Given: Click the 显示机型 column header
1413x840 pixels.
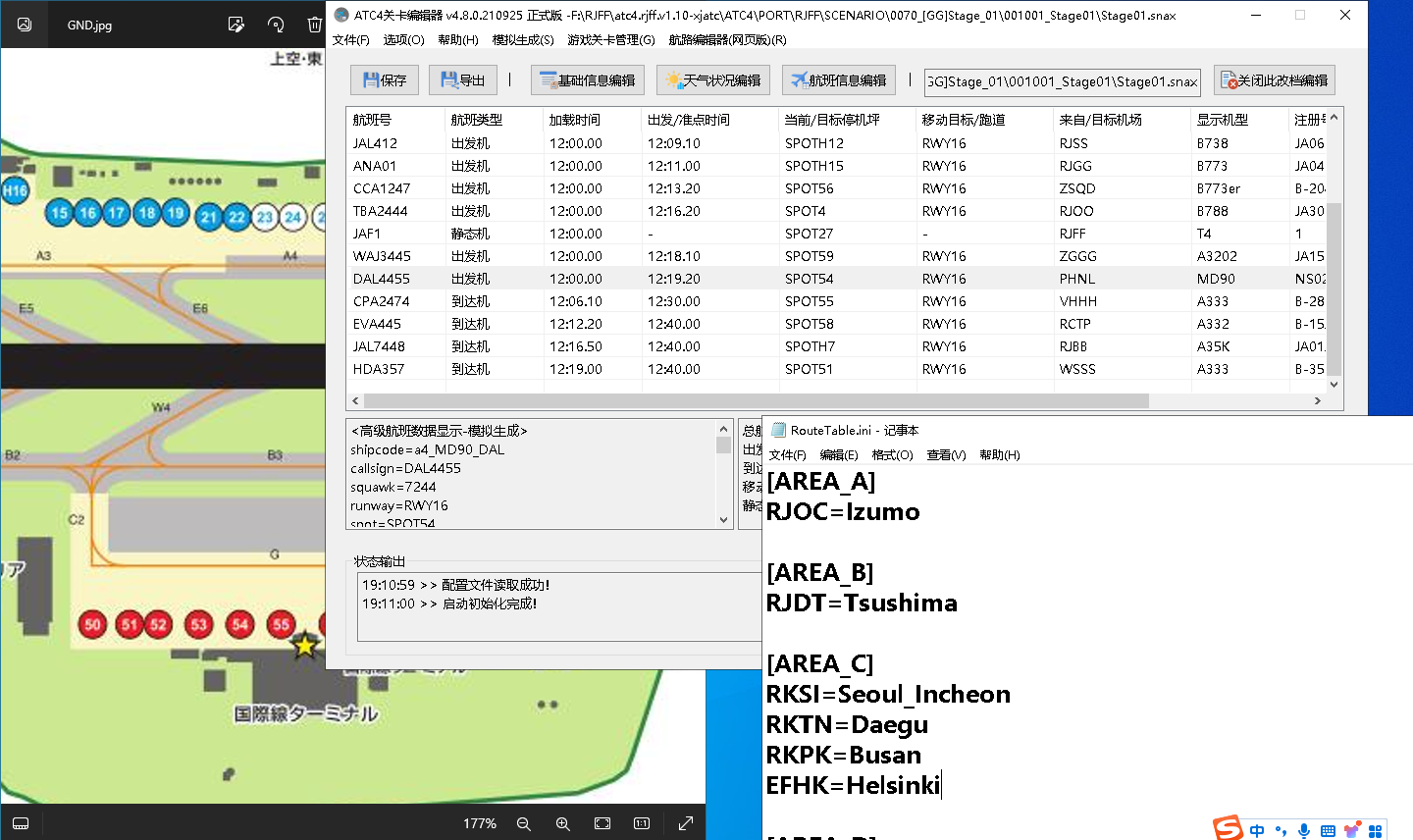Looking at the screenshot, I should pos(1240,120).
